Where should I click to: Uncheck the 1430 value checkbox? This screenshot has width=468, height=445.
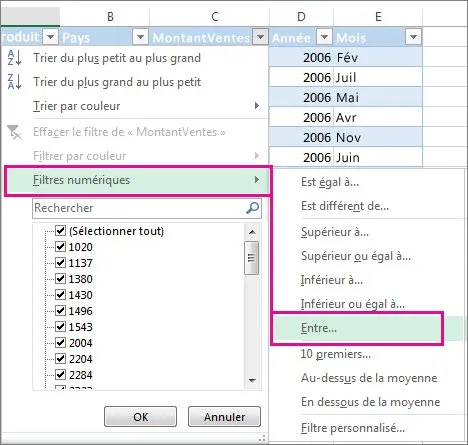pos(60,295)
